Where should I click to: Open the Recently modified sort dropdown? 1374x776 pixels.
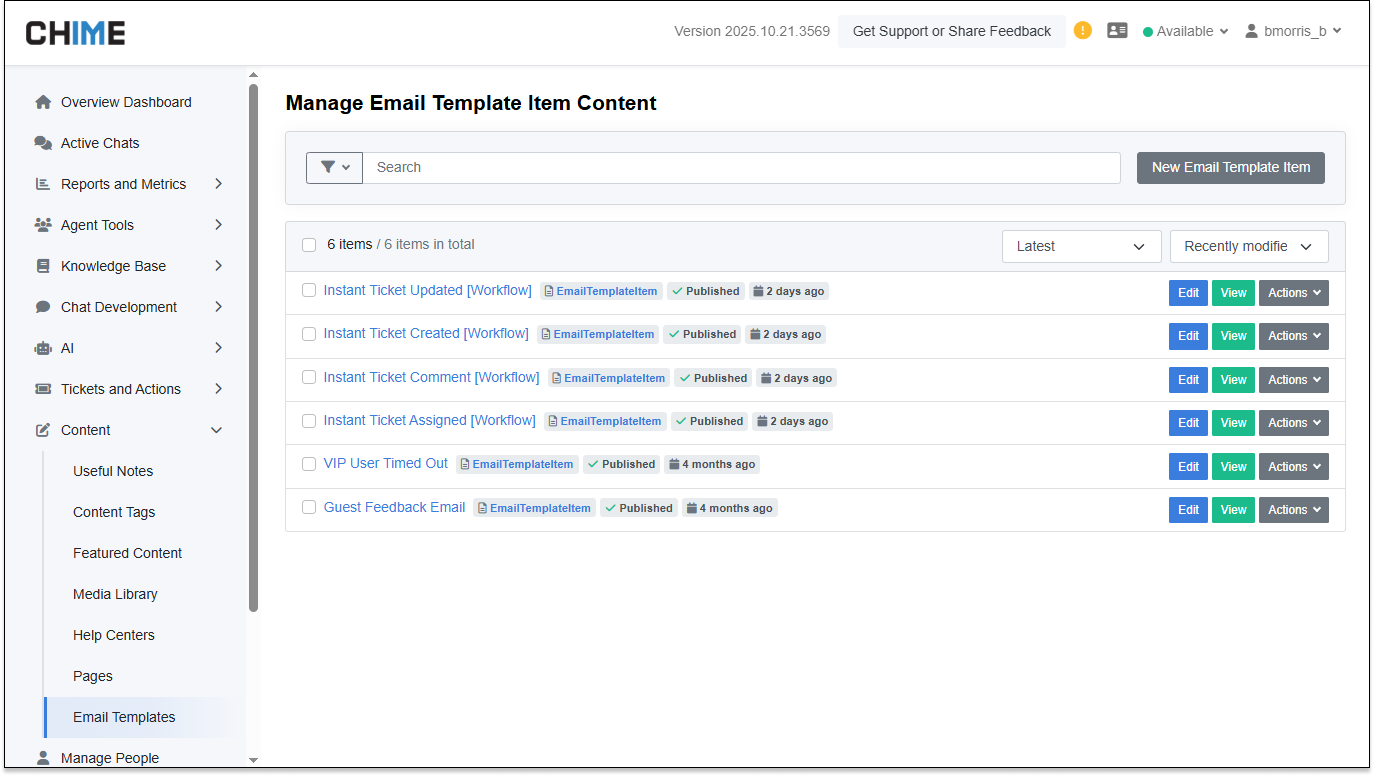[x=1248, y=246]
